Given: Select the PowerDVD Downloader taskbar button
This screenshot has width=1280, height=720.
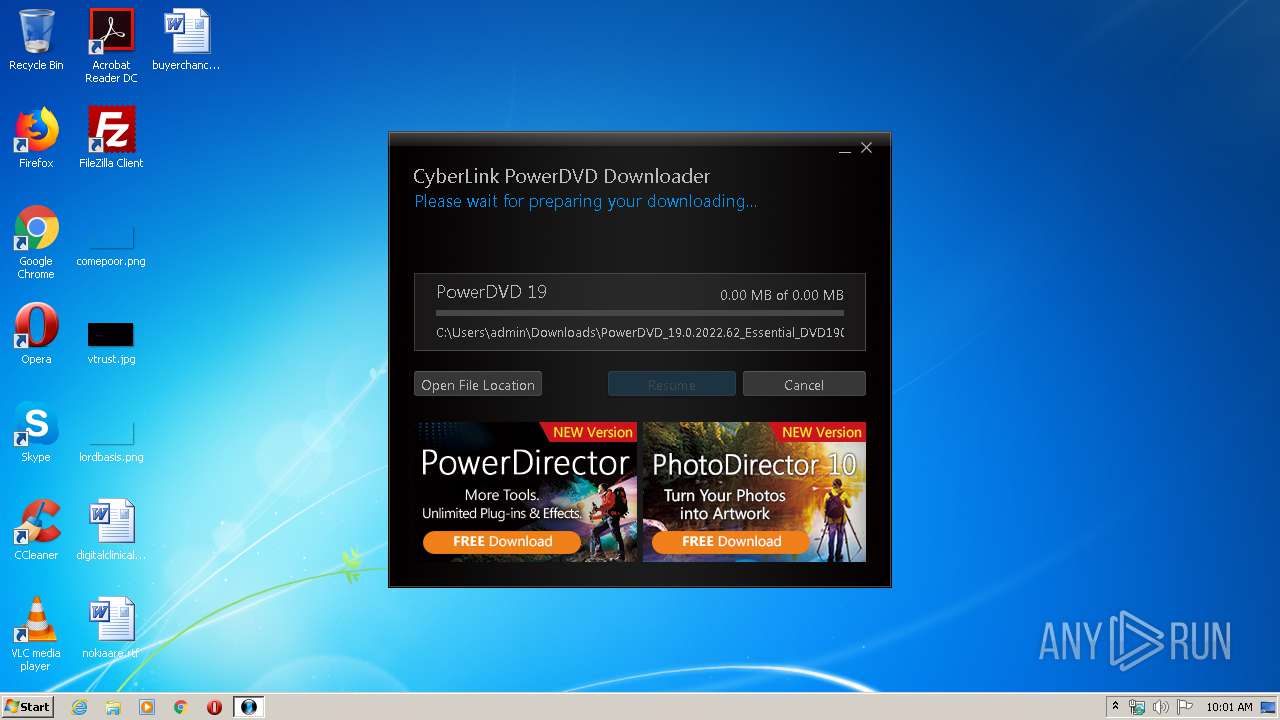Looking at the screenshot, I should tap(249, 707).
